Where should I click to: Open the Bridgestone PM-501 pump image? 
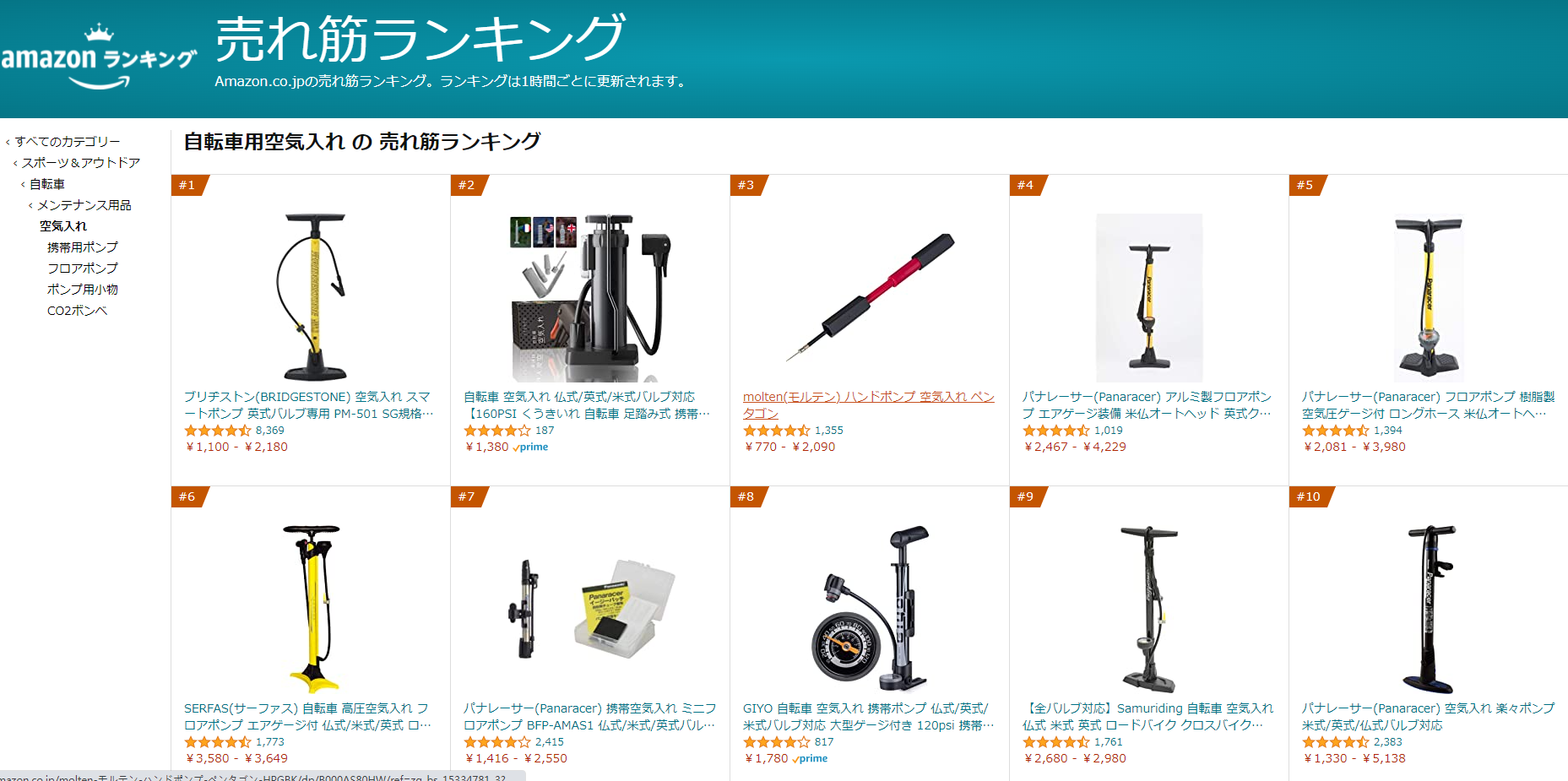click(313, 297)
